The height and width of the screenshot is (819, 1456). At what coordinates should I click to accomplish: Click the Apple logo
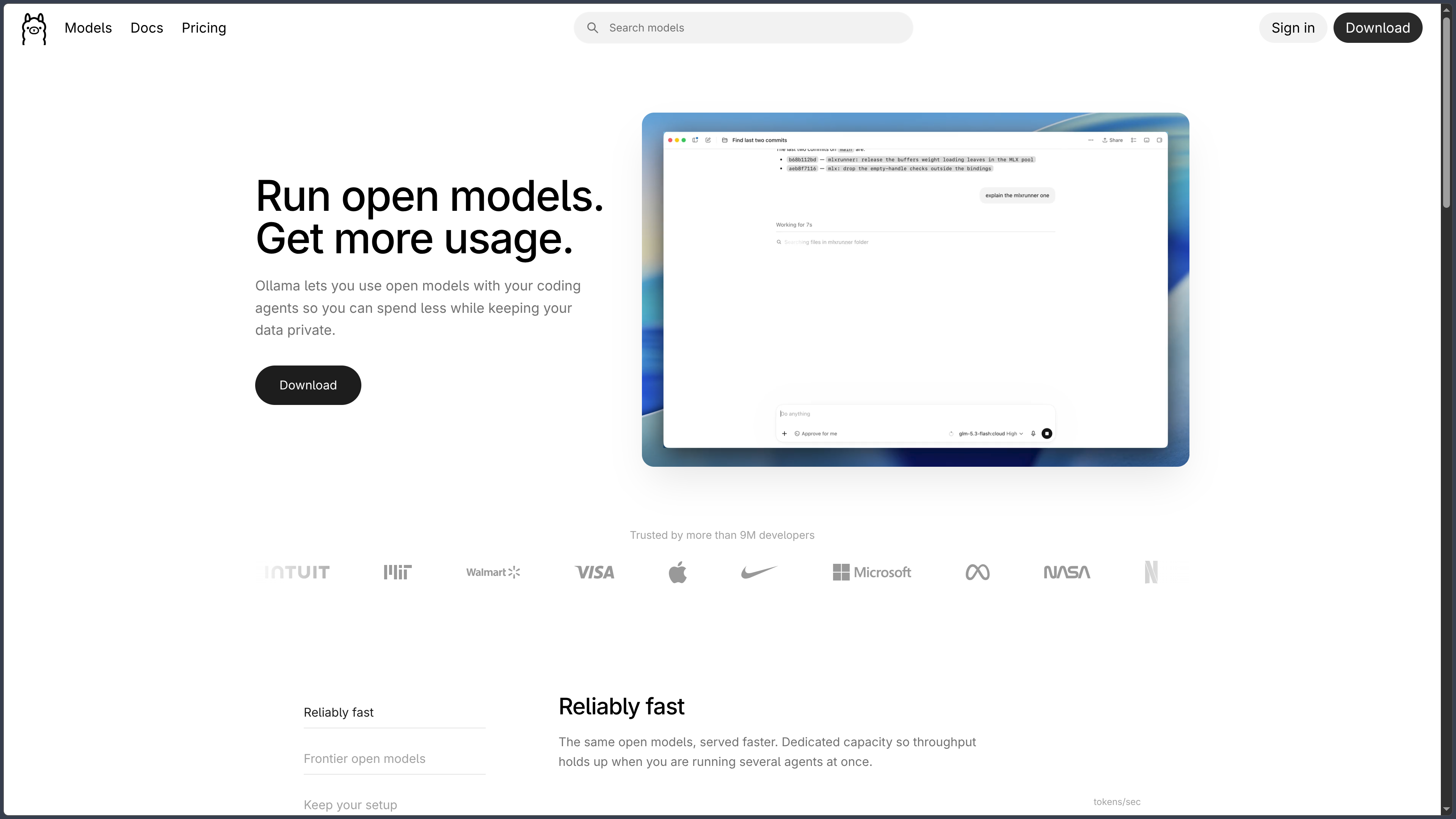point(678,572)
